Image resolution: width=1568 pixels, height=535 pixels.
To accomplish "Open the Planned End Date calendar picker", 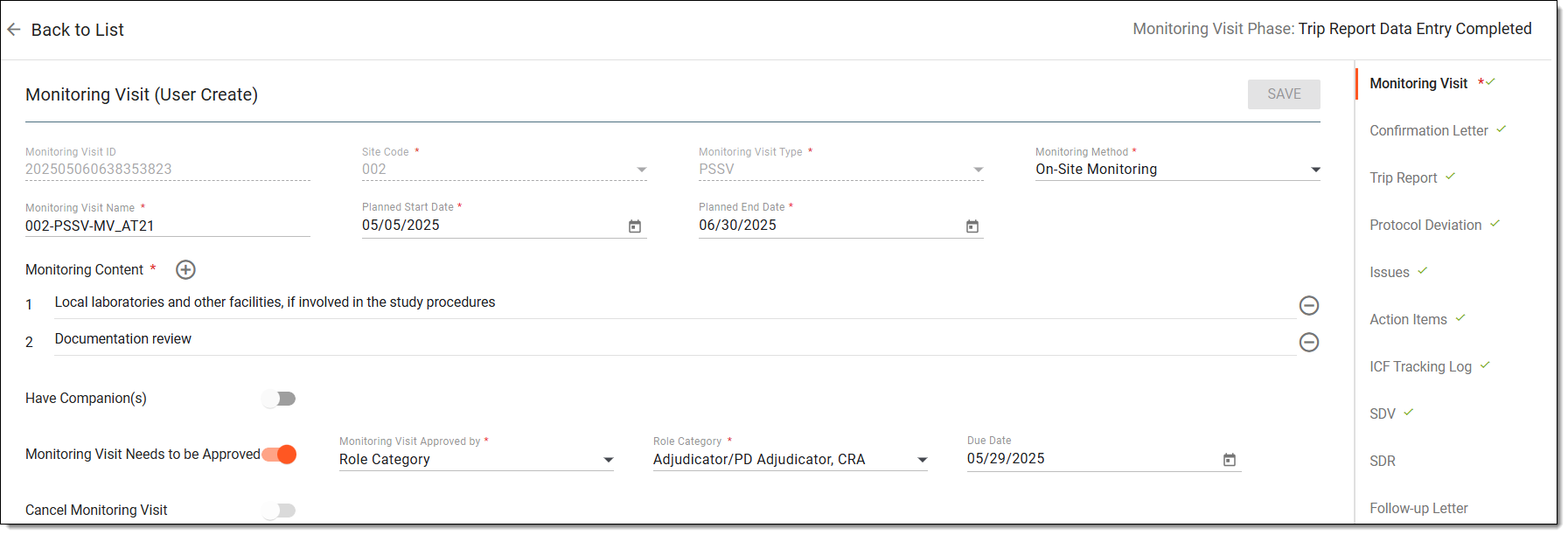I will coord(972,226).
